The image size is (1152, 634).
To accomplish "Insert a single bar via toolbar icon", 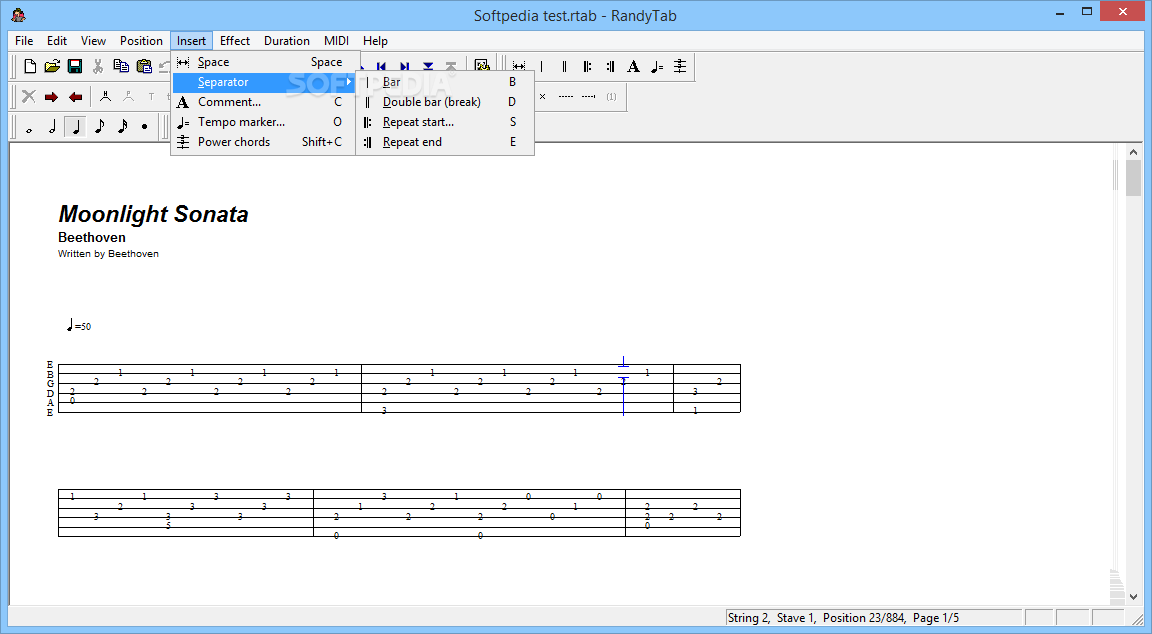I will click(x=541, y=66).
